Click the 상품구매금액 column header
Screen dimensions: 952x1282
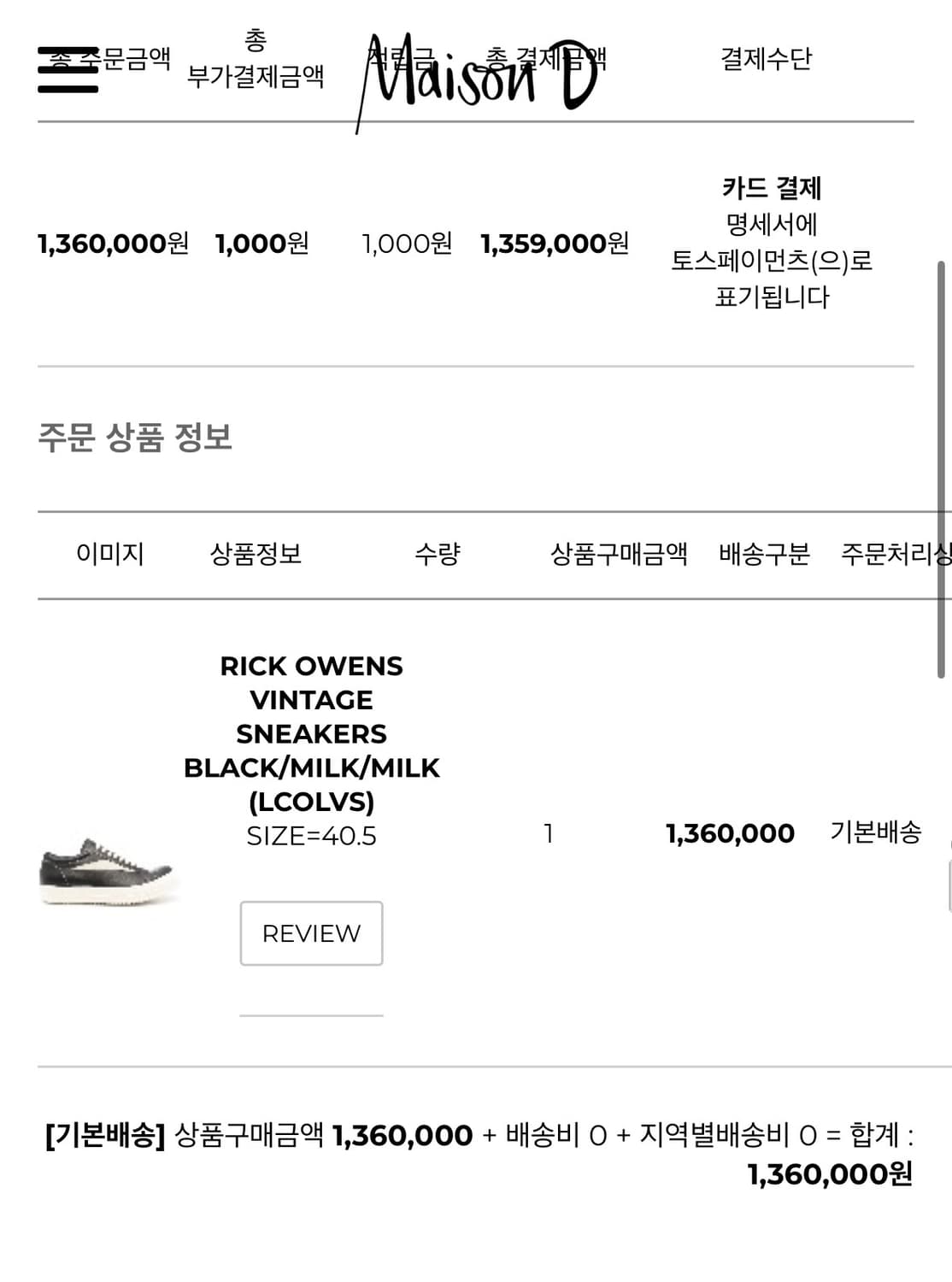point(619,554)
